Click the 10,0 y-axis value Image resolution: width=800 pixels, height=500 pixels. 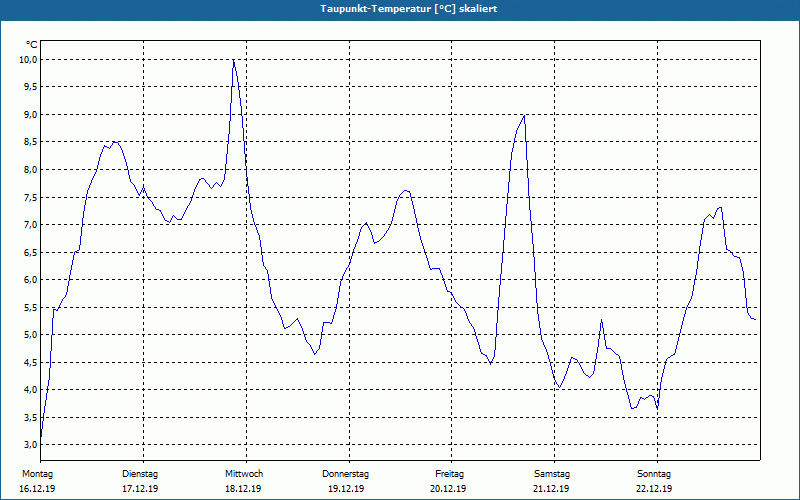[x=29, y=60]
